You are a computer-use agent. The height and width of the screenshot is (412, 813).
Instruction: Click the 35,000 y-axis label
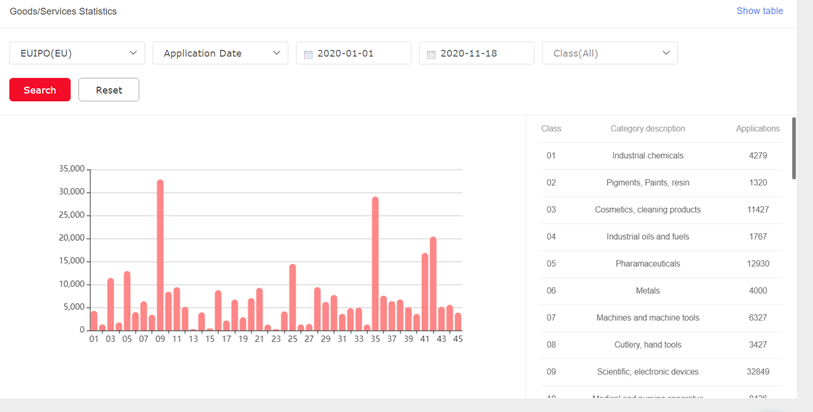72,169
